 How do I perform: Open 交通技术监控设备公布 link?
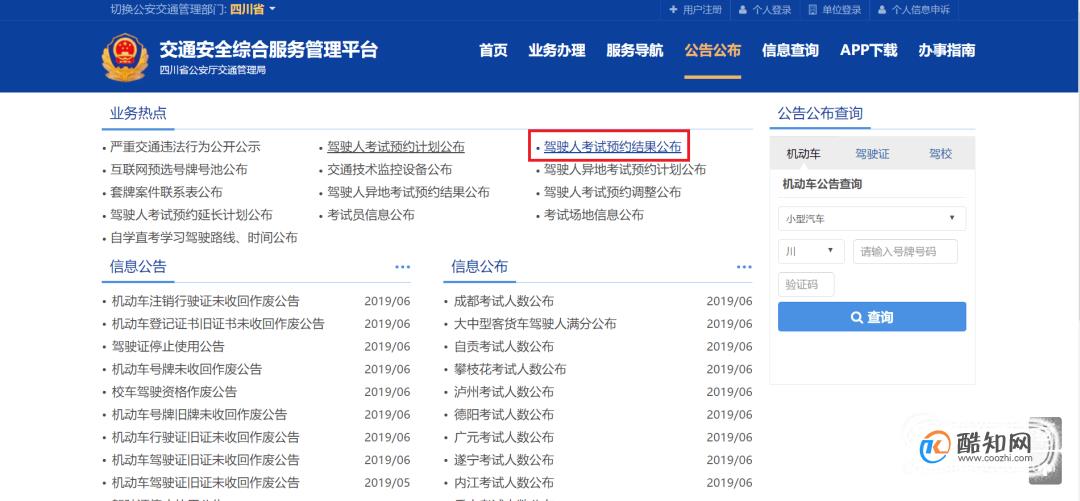[x=389, y=170]
